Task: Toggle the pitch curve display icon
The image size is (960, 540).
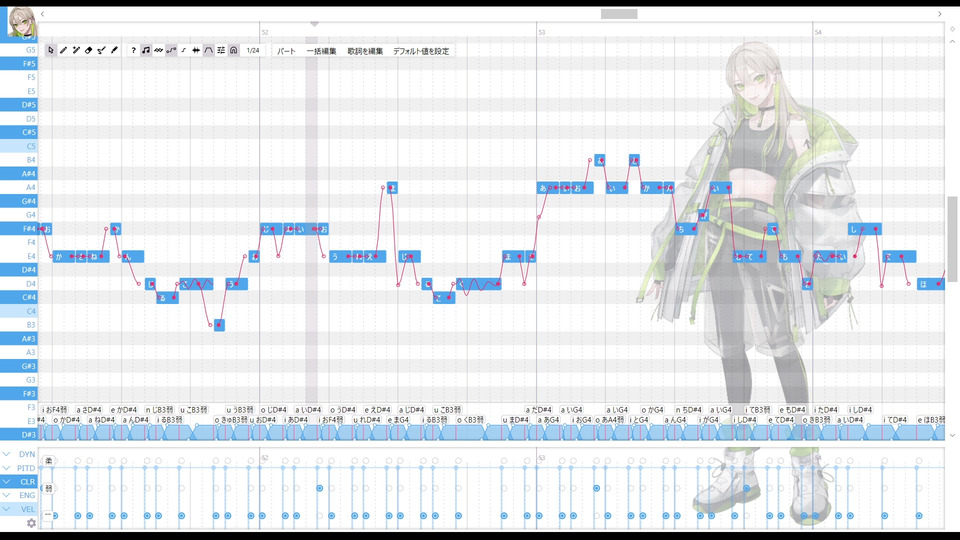Action: pyautogui.click(x=171, y=50)
